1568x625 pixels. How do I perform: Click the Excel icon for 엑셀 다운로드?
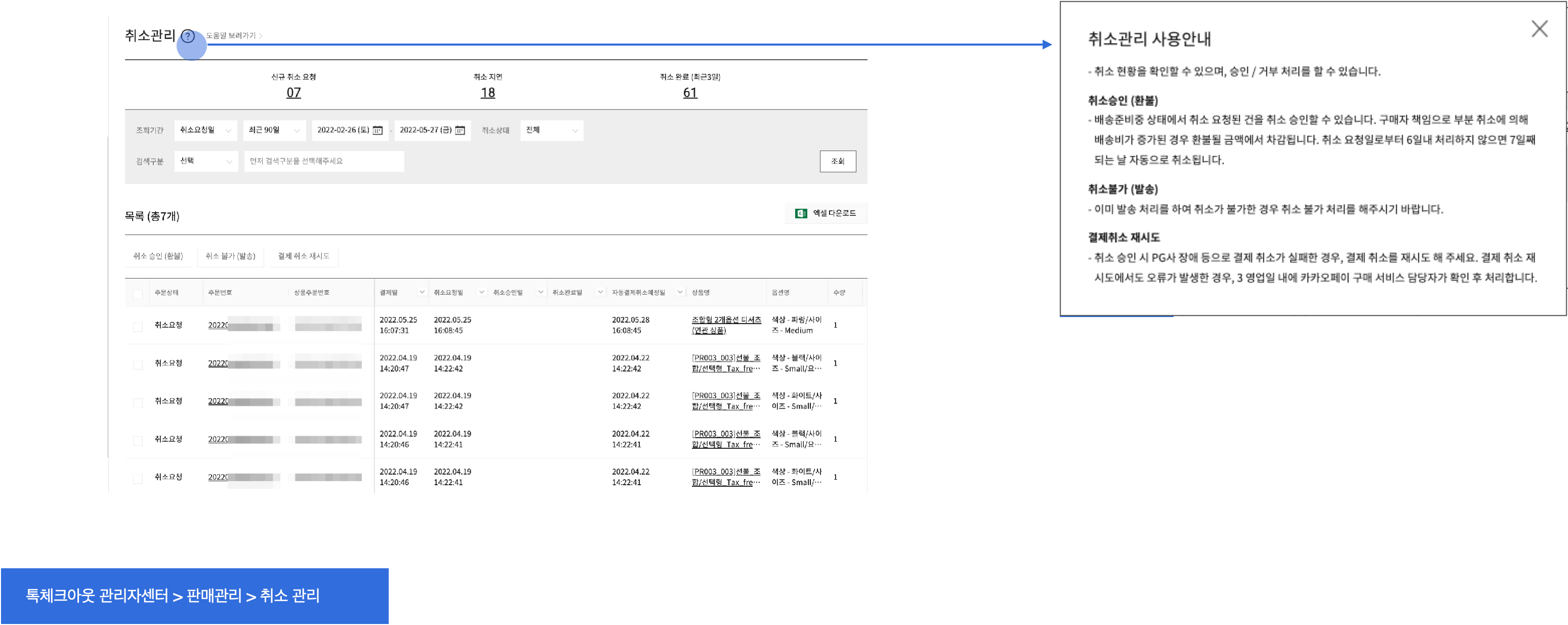click(800, 213)
